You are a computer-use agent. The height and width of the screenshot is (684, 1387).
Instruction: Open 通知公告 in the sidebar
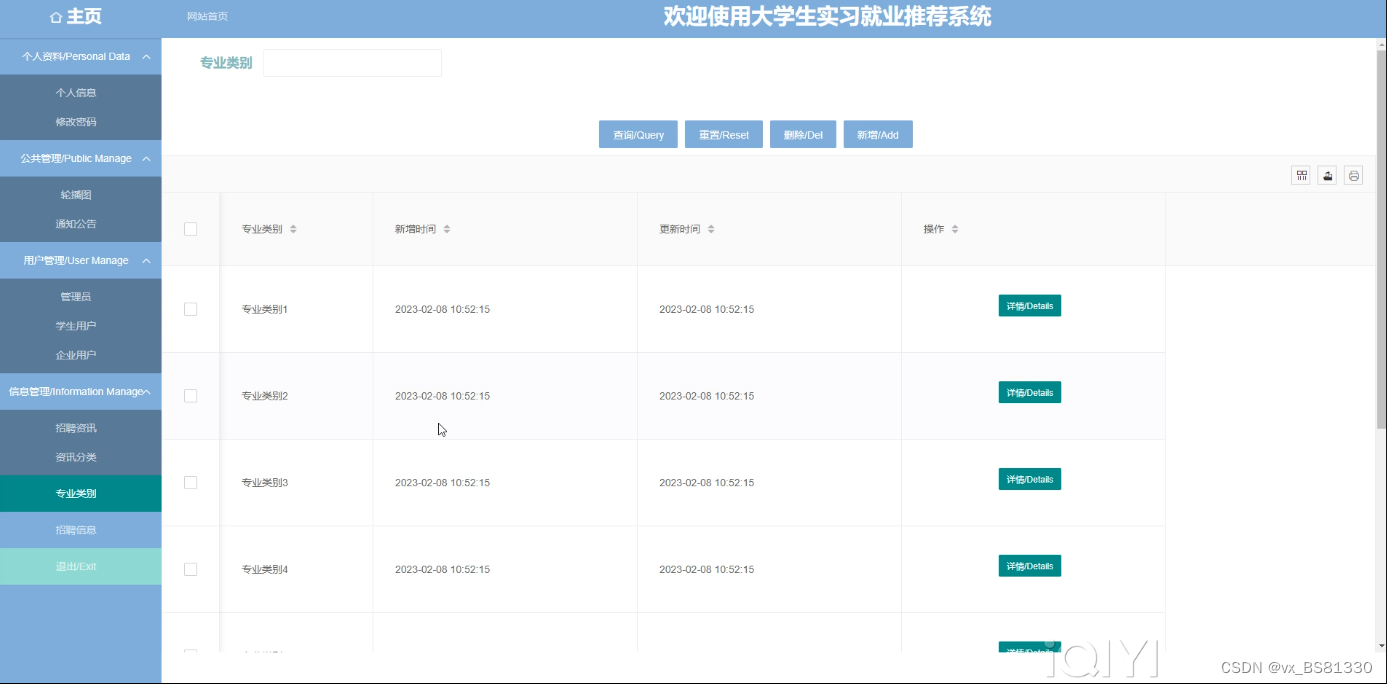pyautogui.click(x=76, y=224)
